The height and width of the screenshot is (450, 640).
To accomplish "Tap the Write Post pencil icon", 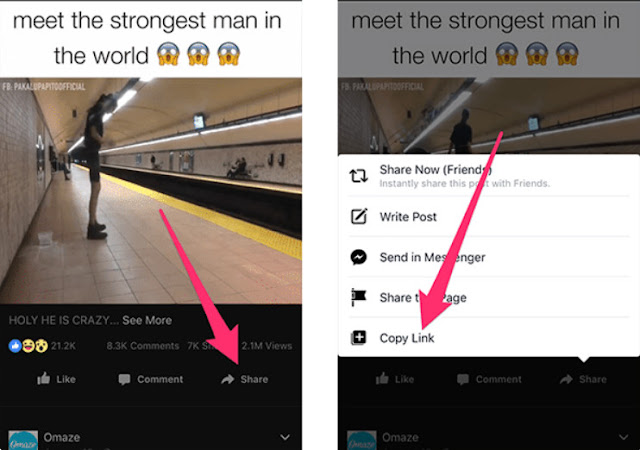I will click(x=359, y=216).
